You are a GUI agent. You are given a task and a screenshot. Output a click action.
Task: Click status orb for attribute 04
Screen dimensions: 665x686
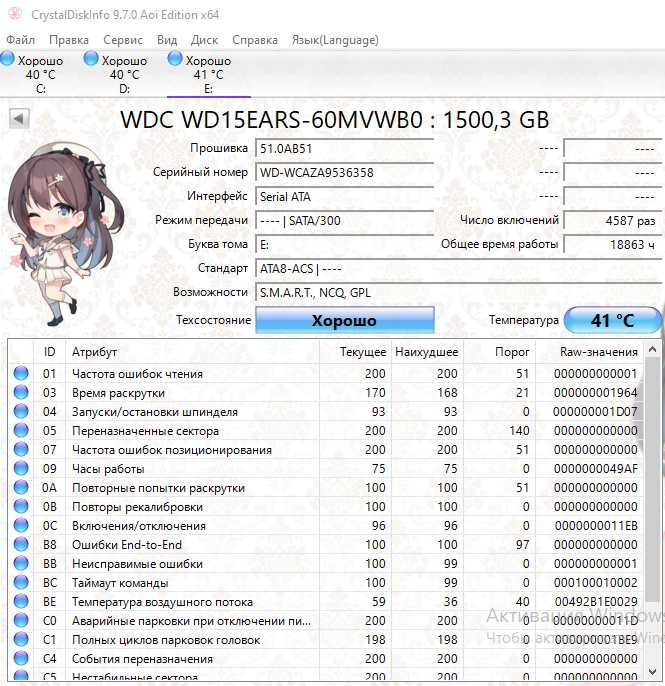click(x=21, y=411)
